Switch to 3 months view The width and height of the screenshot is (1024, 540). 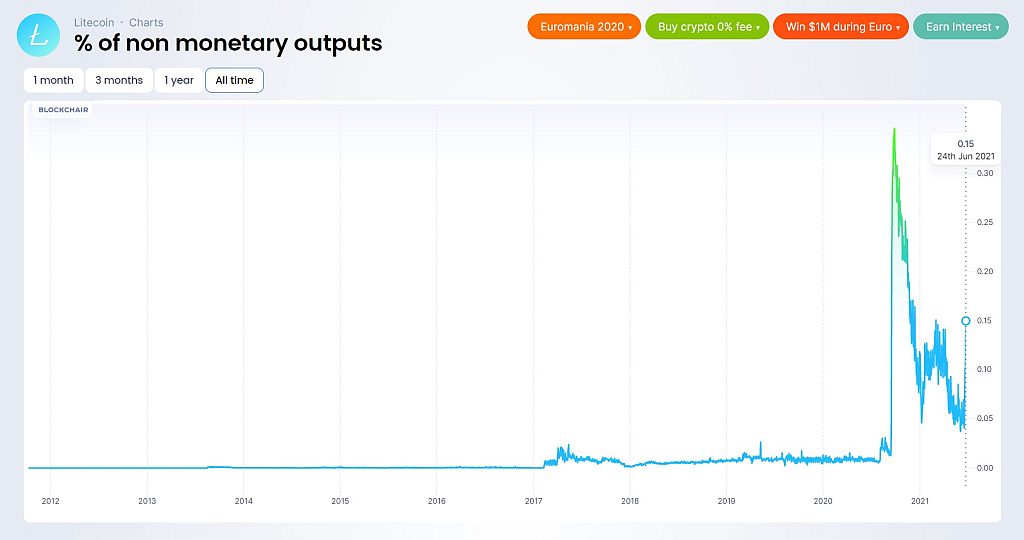tap(119, 80)
